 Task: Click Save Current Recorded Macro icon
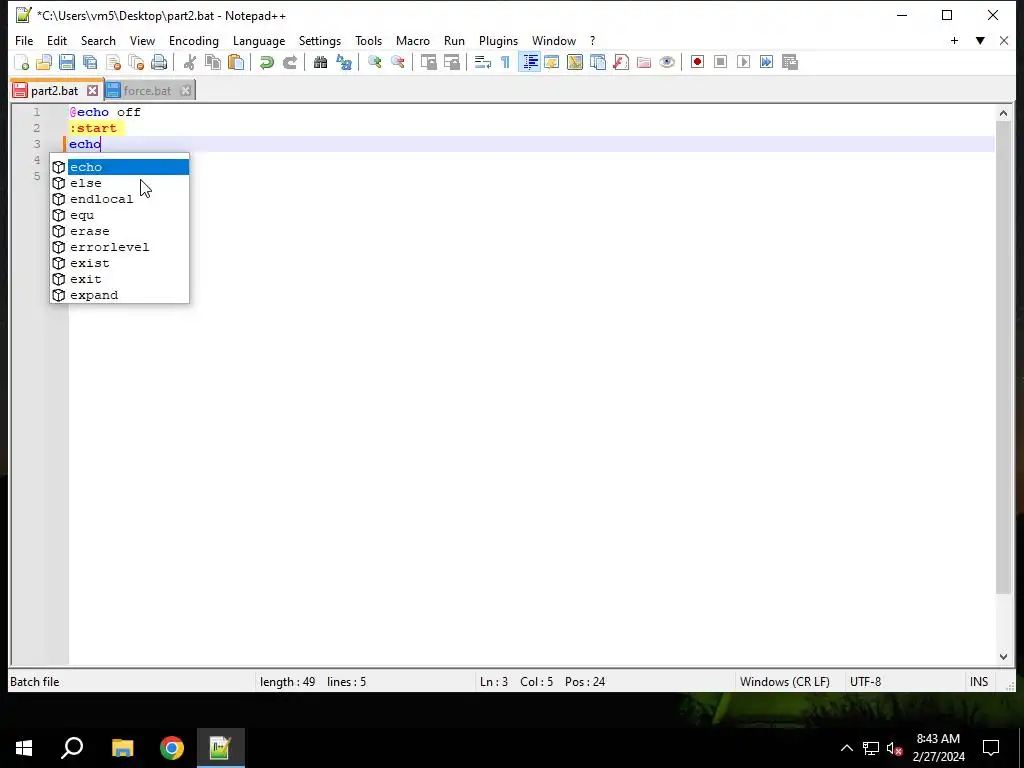[x=790, y=62]
